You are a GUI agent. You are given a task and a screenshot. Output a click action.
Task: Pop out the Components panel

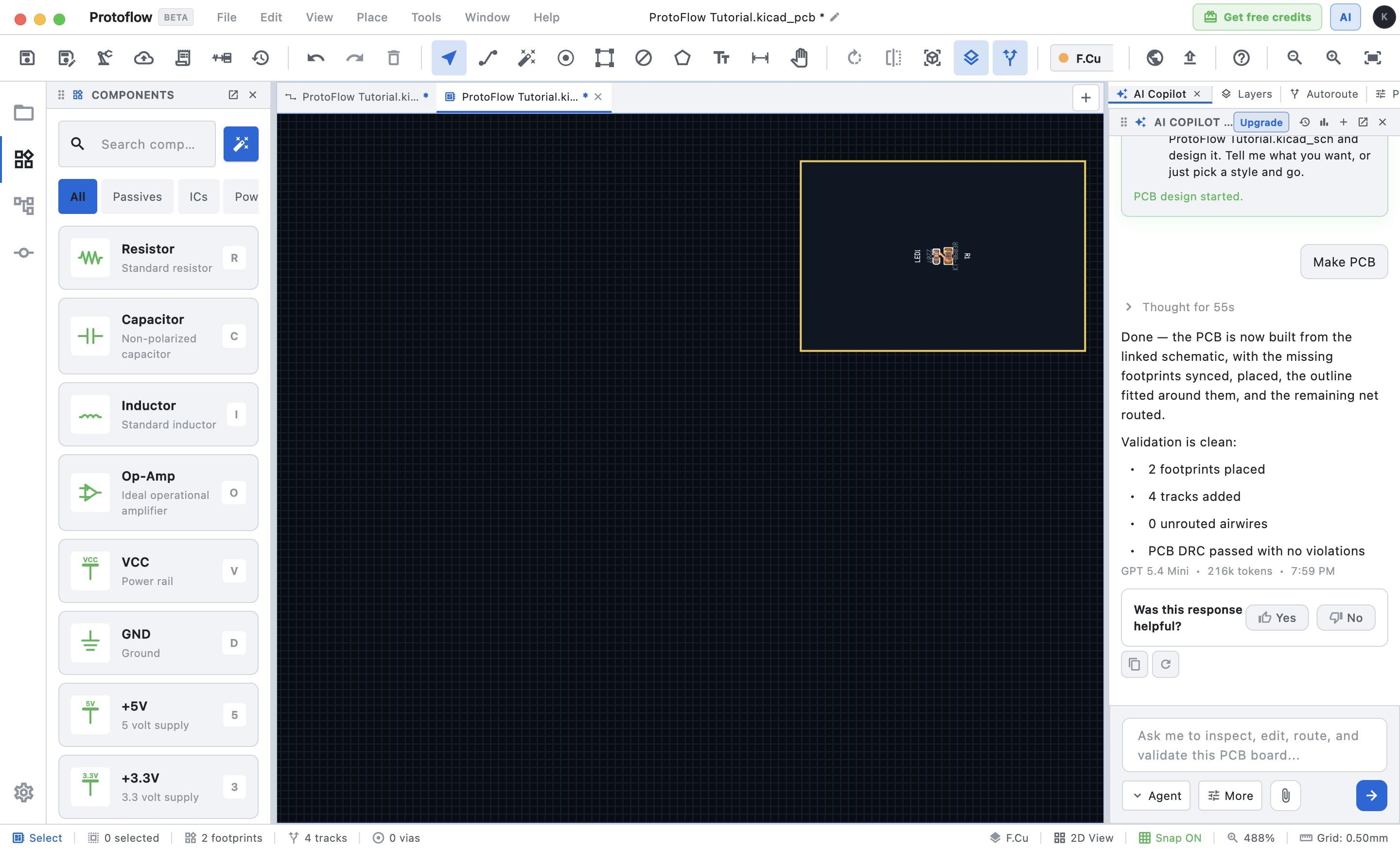click(233, 95)
